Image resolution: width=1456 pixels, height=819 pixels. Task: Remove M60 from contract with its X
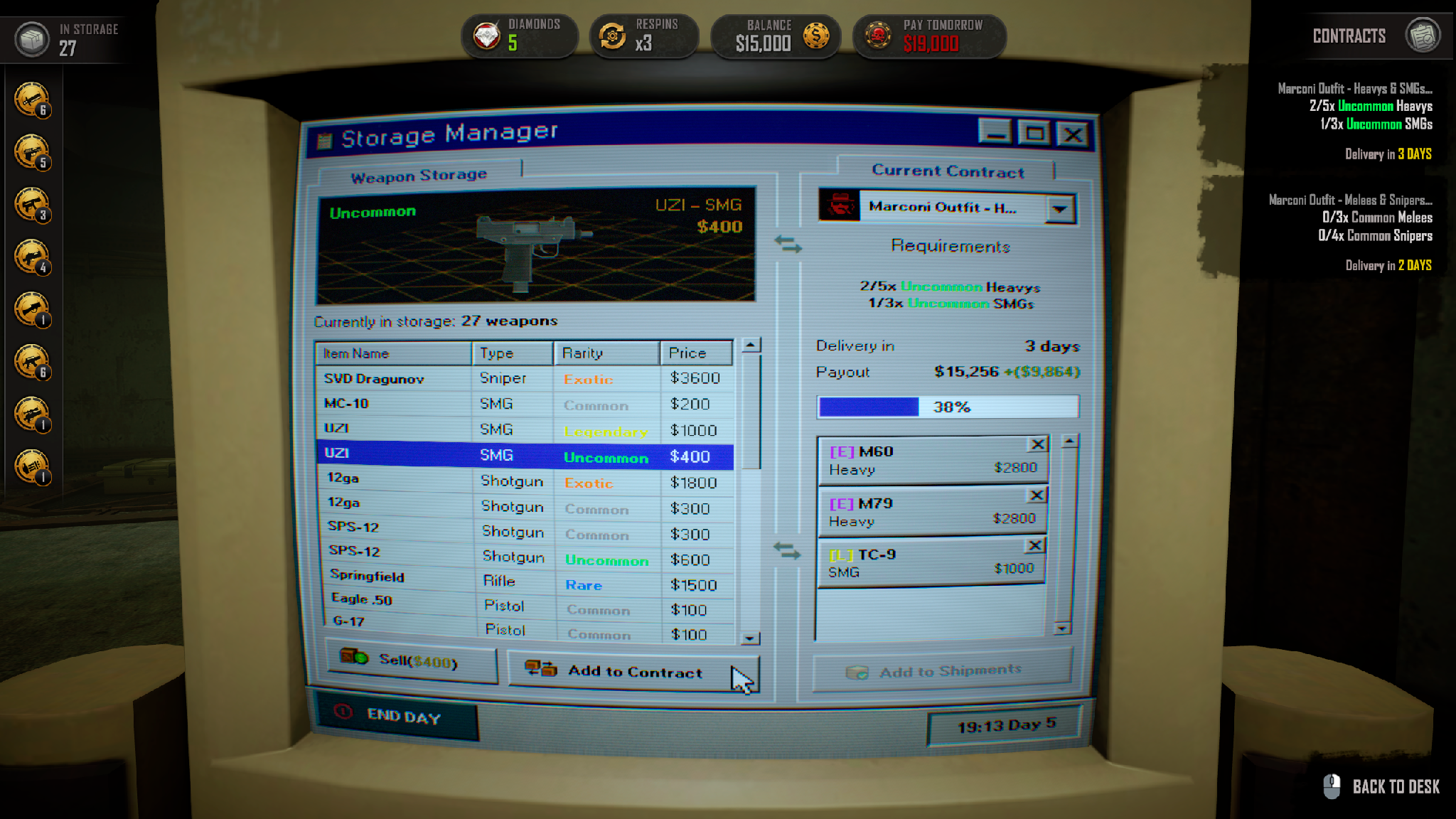pos(1037,444)
